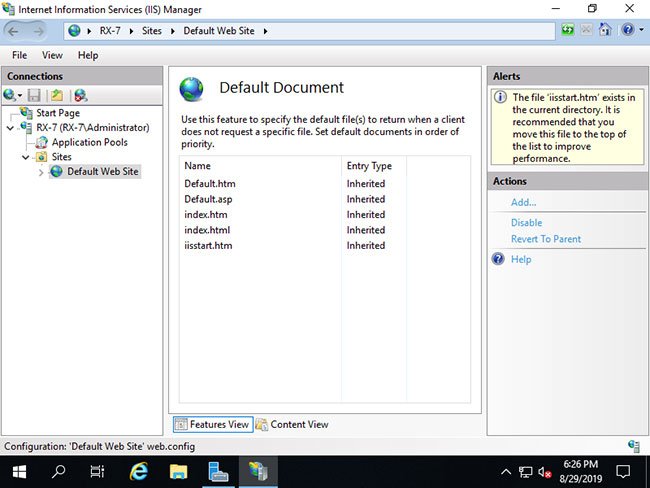
Task: Open the dropdown arrow of the New Connection icon
Action: 19,96
